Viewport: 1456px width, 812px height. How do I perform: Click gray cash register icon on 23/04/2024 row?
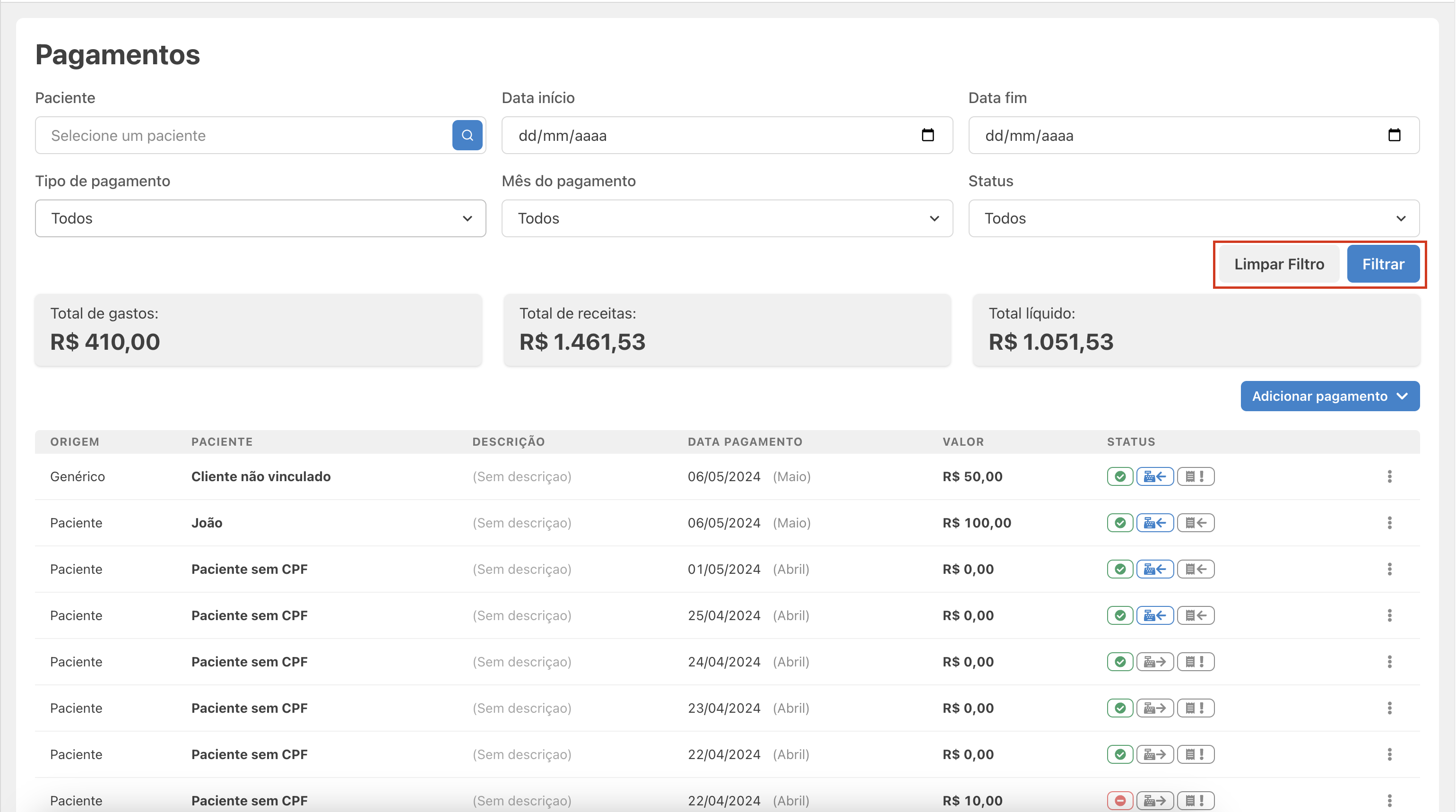coord(1155,708)
